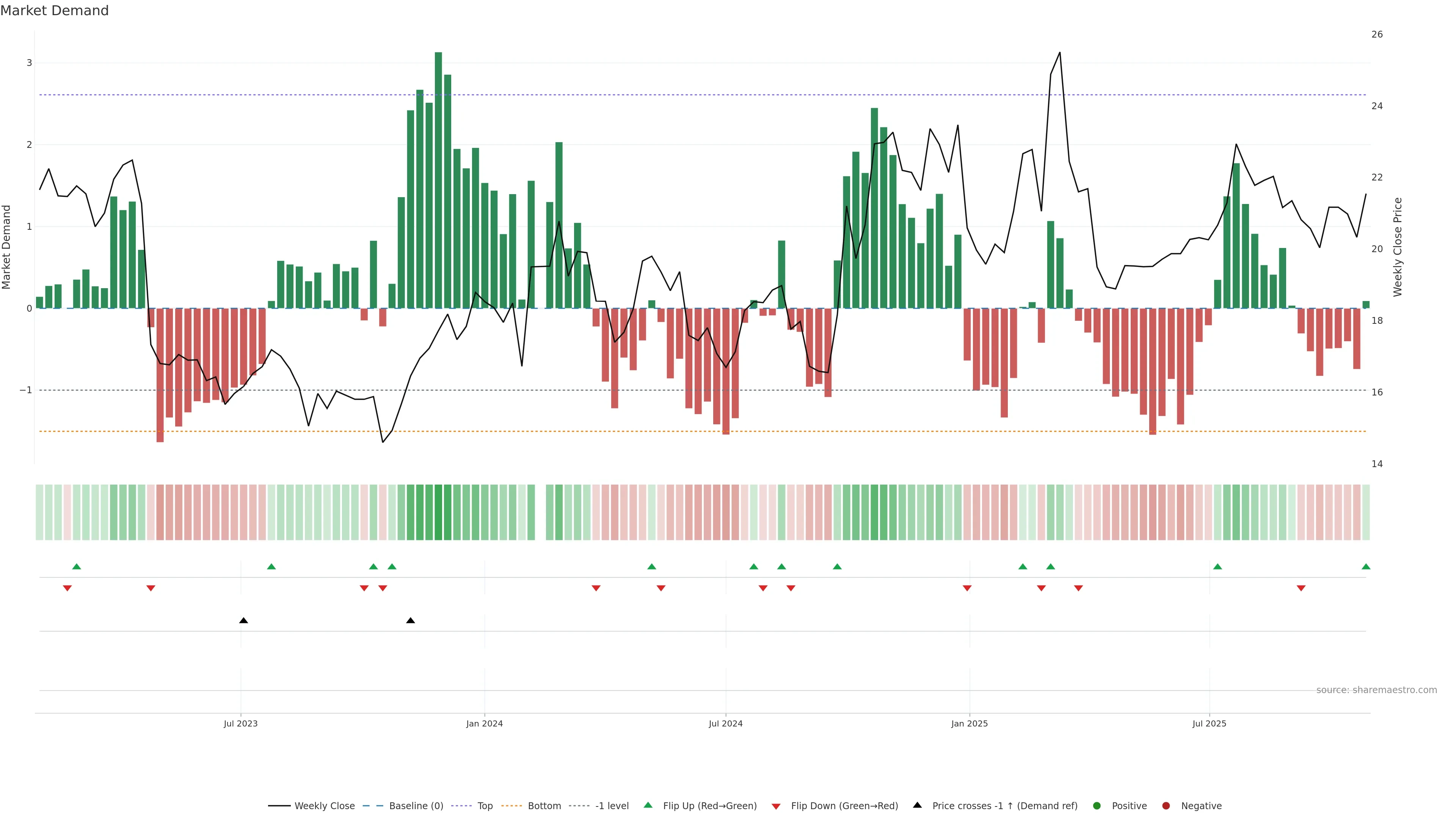Click the Jan 2024 x-axis label

pos(485,723)
